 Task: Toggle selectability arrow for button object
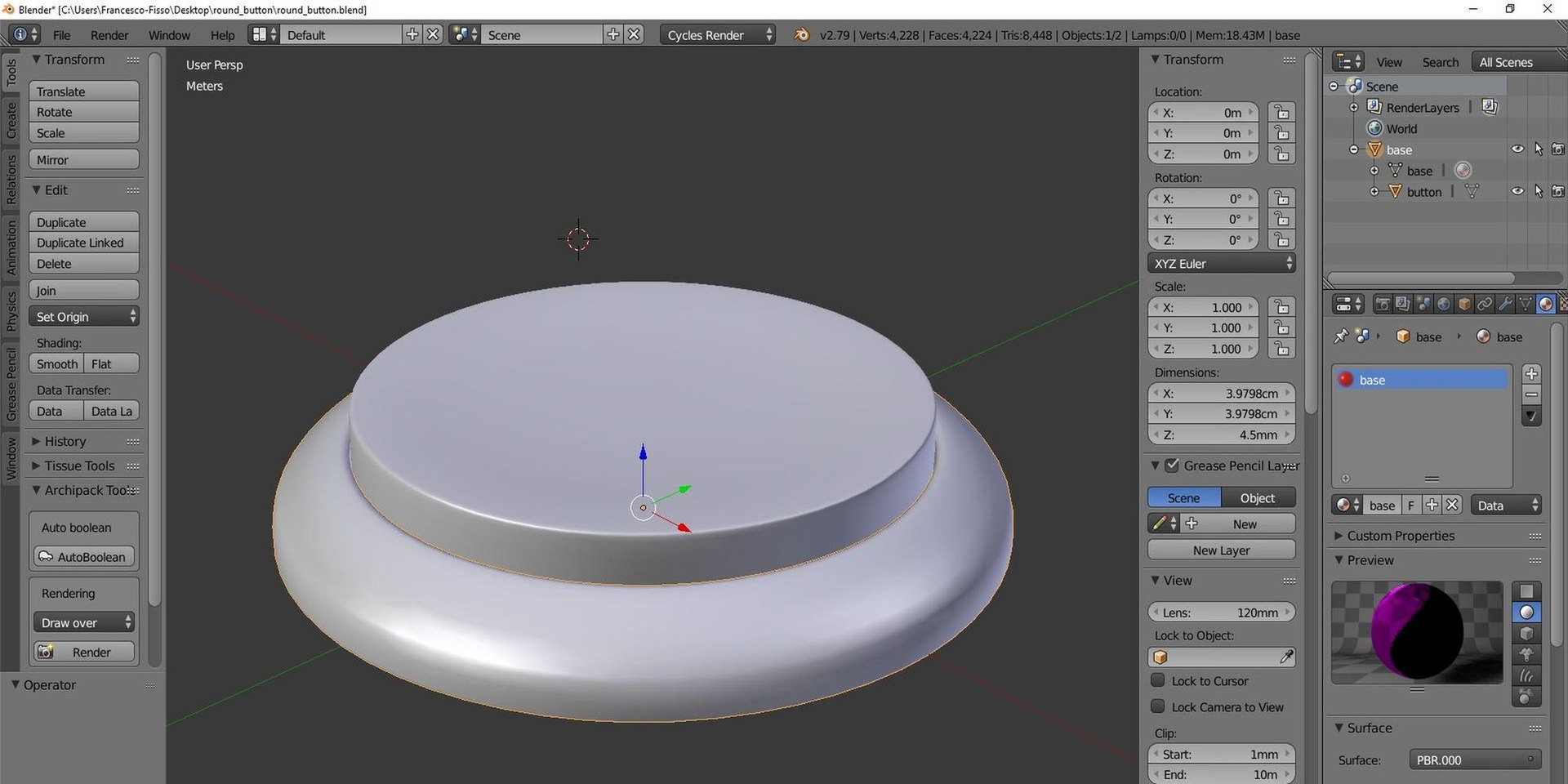pyautogui.click(x=1539, y=192)
